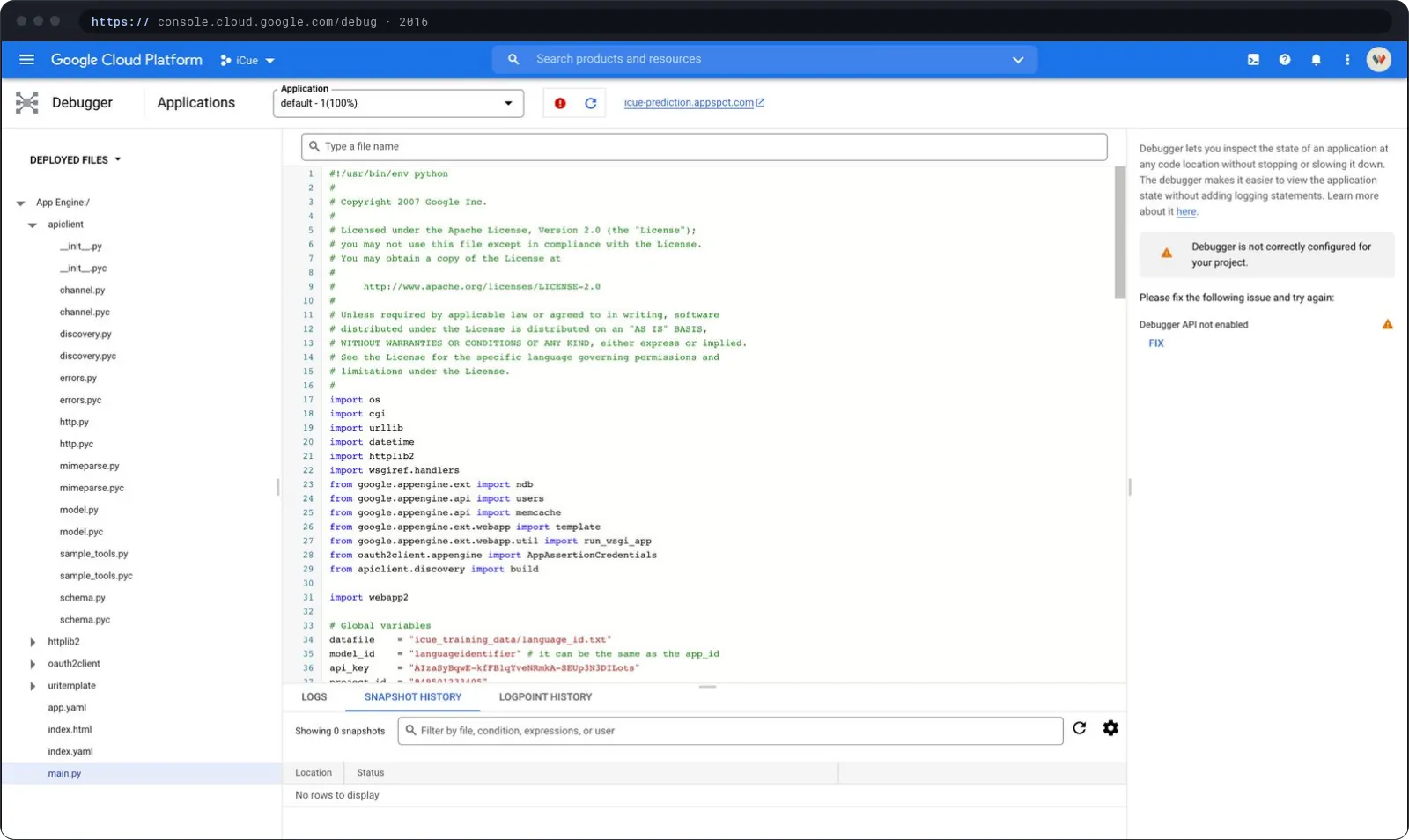Viewport: 1409px width, 840px height.
Task: Focus the Type a file name search box
Action: [x=704, y=147]
